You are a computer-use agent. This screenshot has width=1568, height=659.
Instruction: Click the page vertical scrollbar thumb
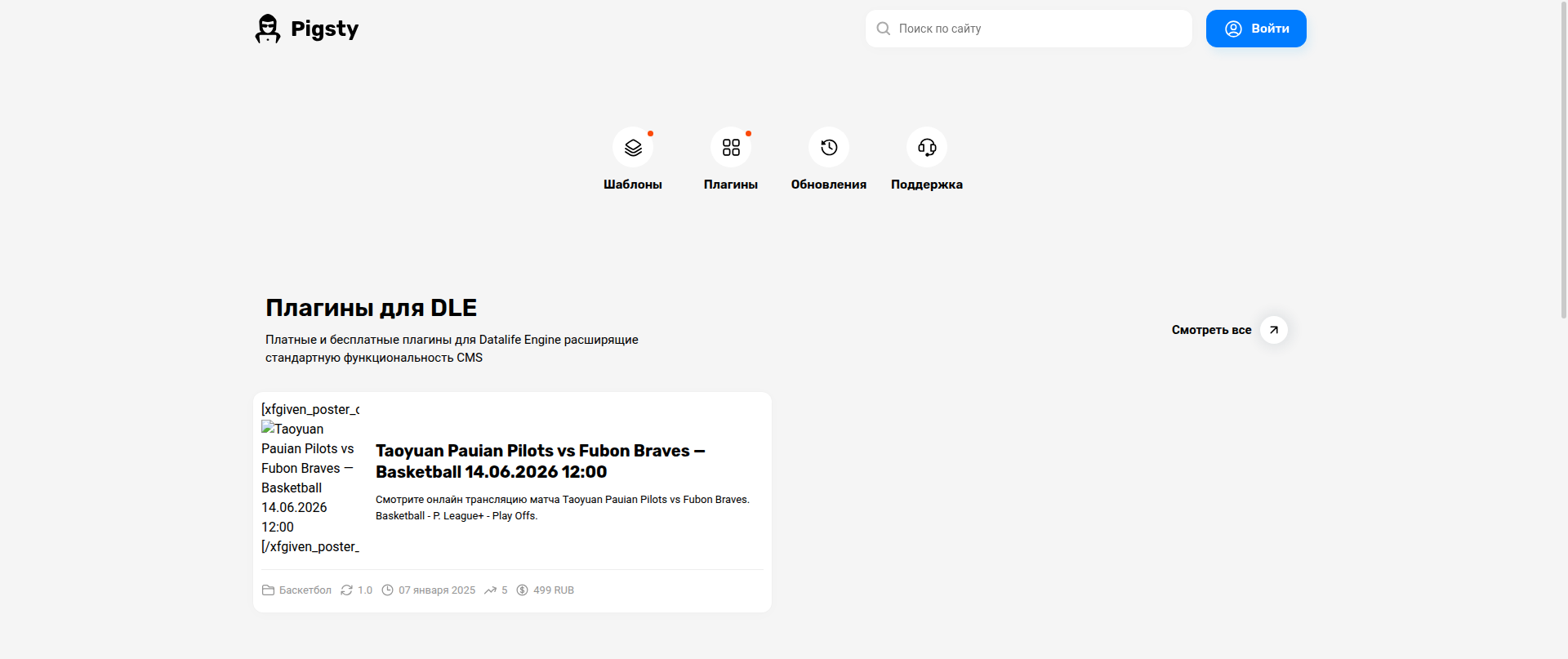(x=1564, y=159)
